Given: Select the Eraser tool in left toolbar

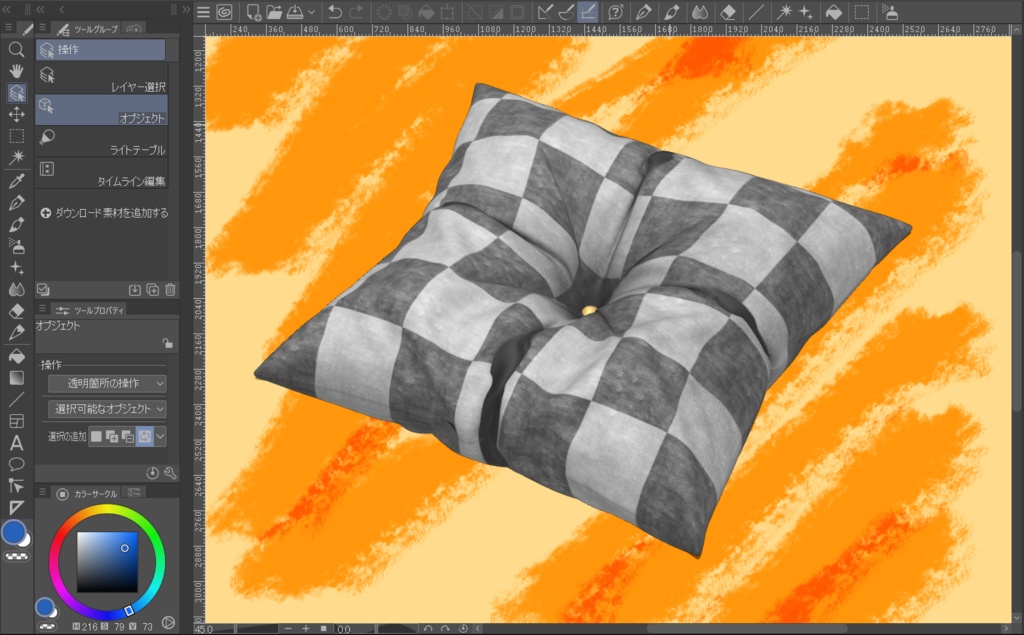Looking at the screenshot, I should click(x=16, y=311).
